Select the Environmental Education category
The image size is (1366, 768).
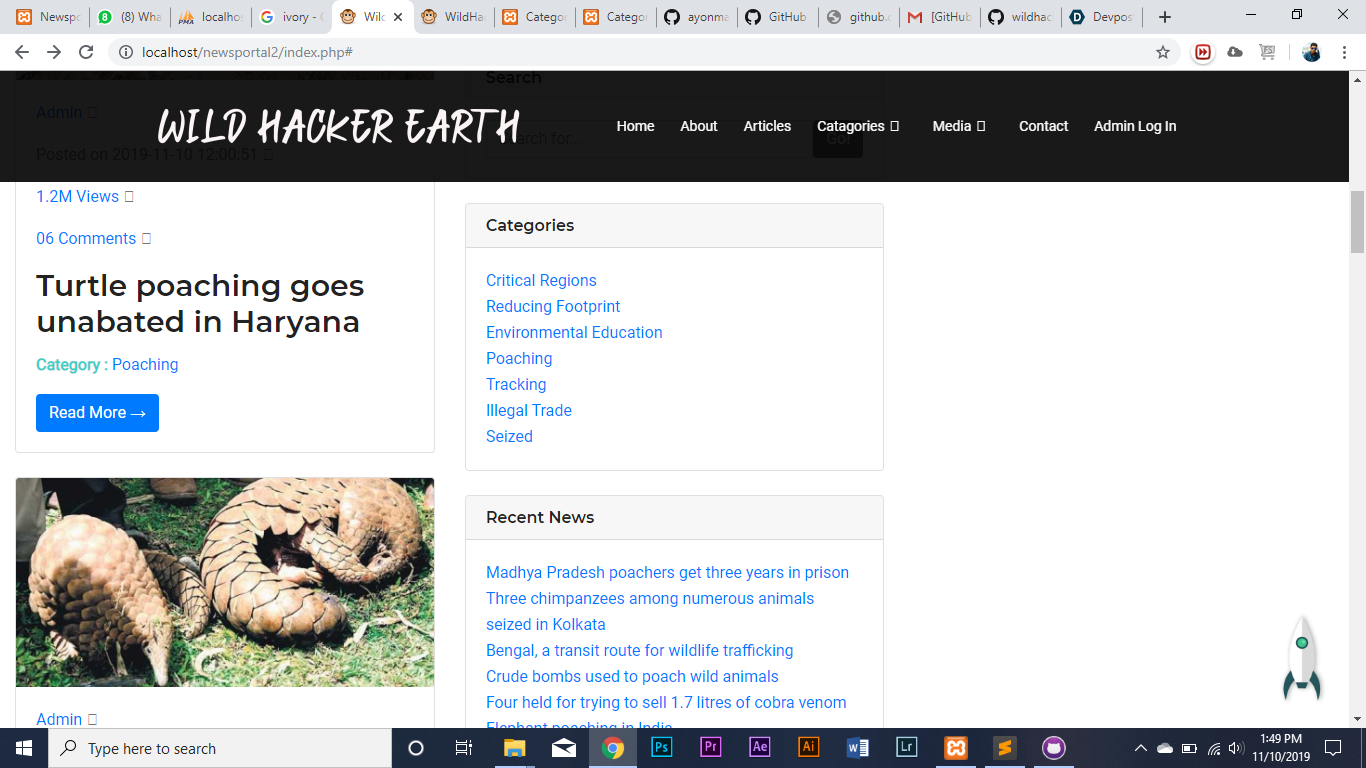(x=574, y=333)
